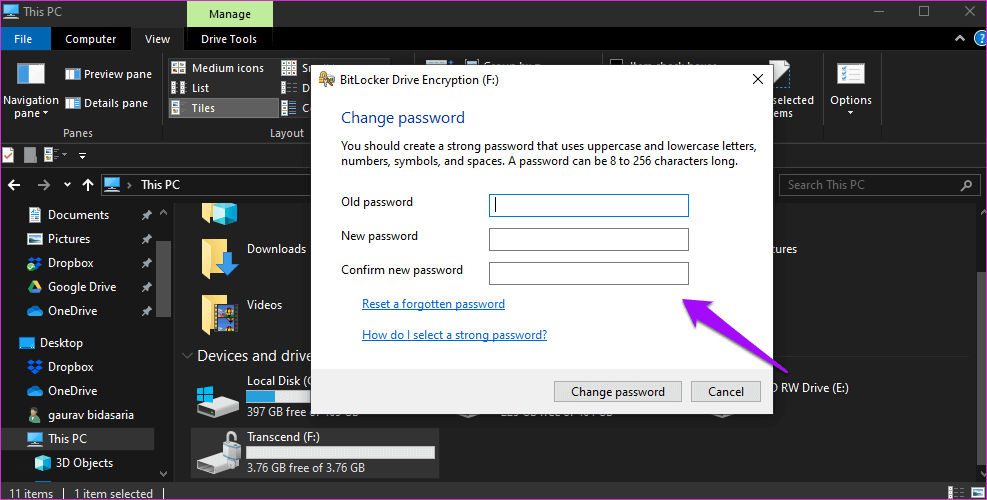Select the Transcend (F:) drive
The height and width of the screenshot is (500, 987).
point(315,453)
